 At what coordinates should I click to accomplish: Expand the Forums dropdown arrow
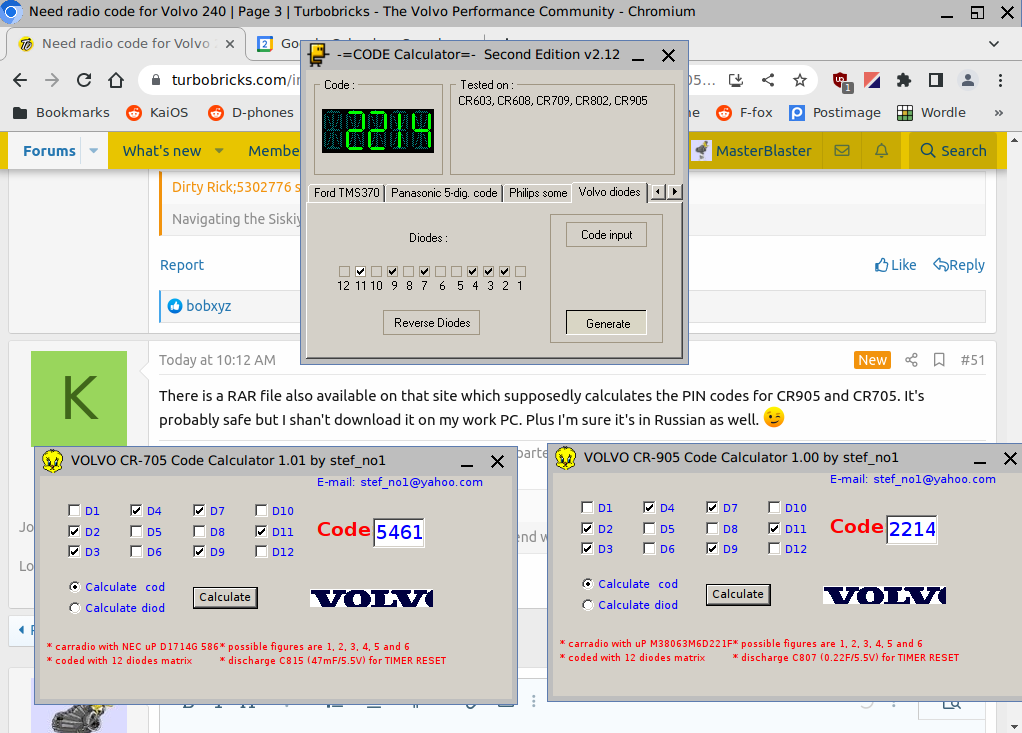coord(94,151)
